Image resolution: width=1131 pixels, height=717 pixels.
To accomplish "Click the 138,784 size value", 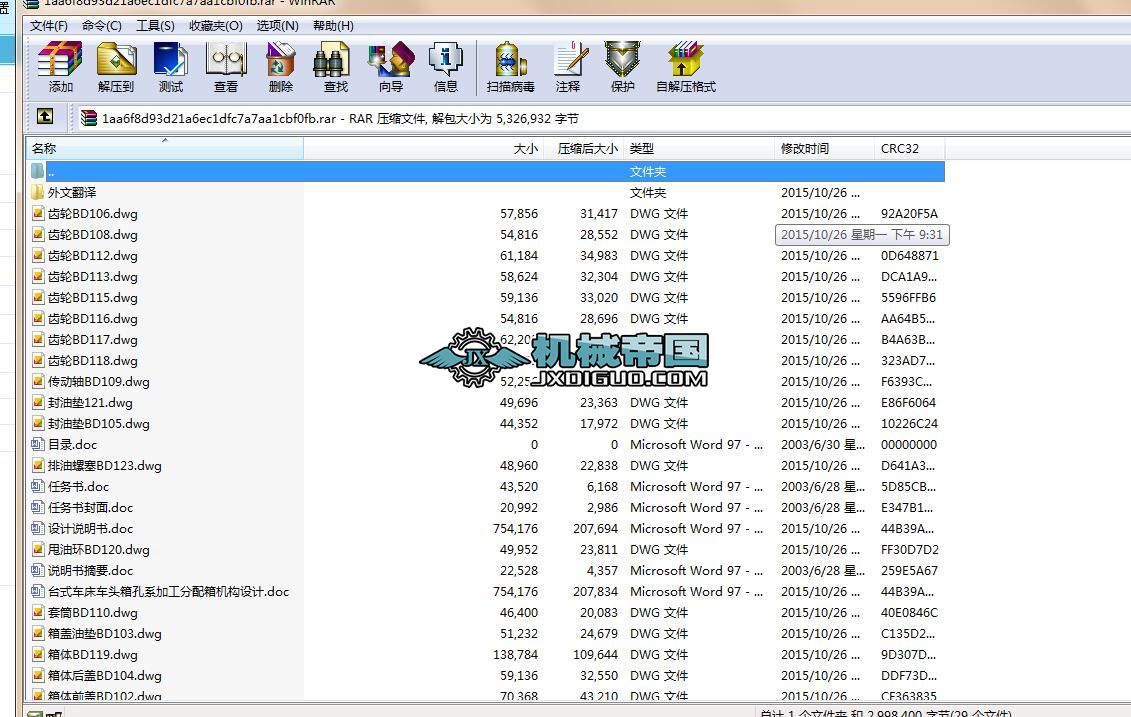I will point(515,654).
